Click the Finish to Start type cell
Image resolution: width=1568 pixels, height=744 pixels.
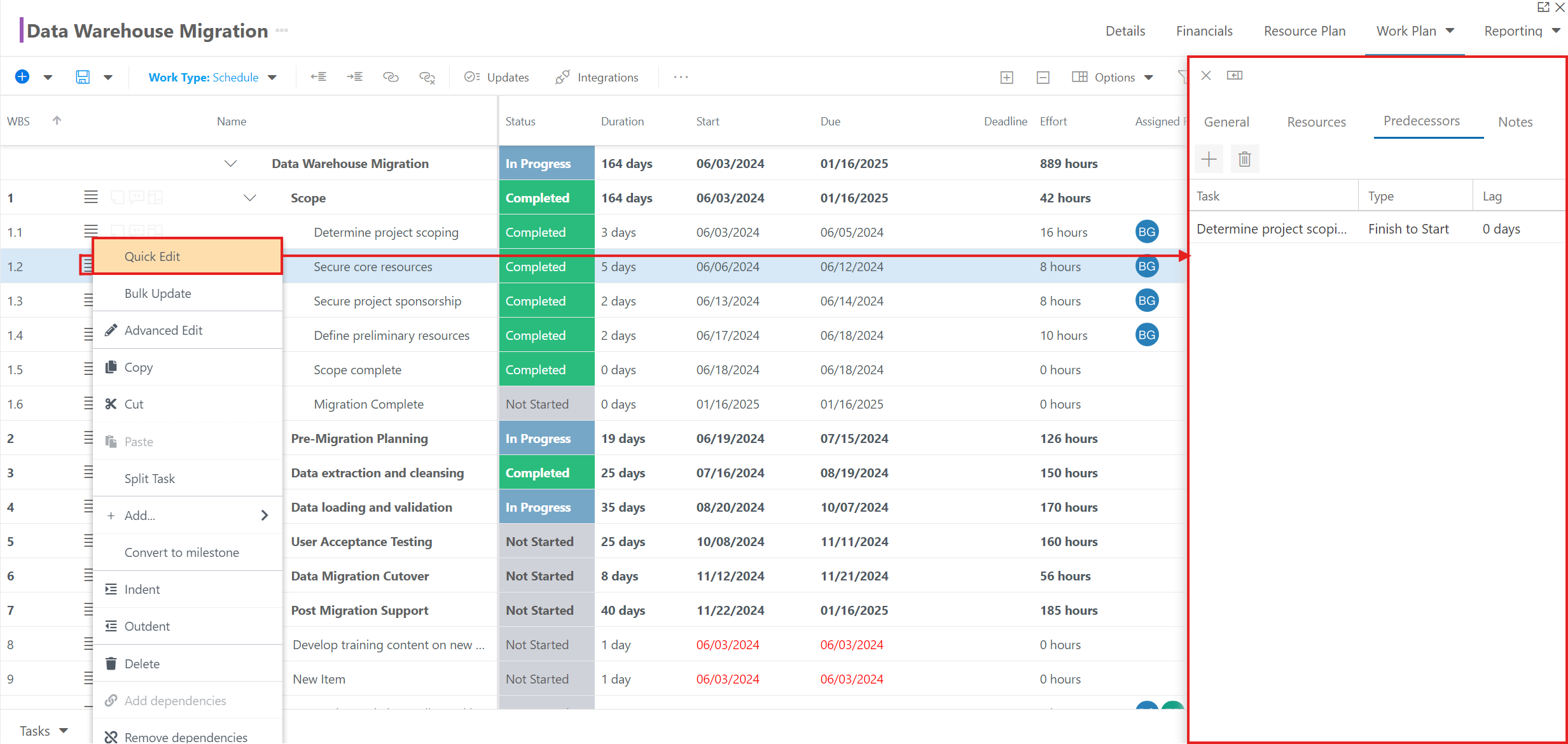(x=1408, y=229)
